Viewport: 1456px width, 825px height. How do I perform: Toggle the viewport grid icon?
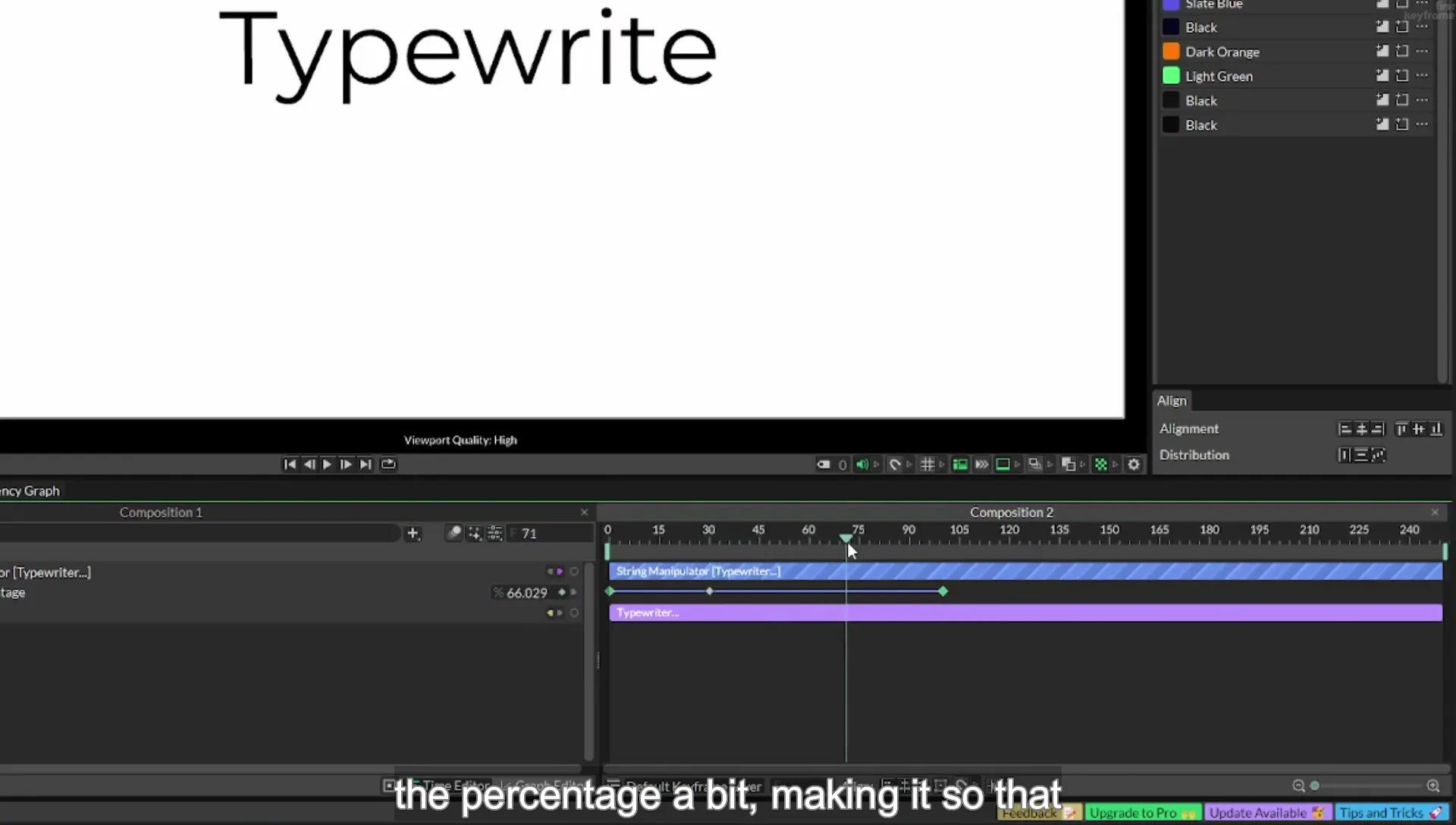(927, 464)
